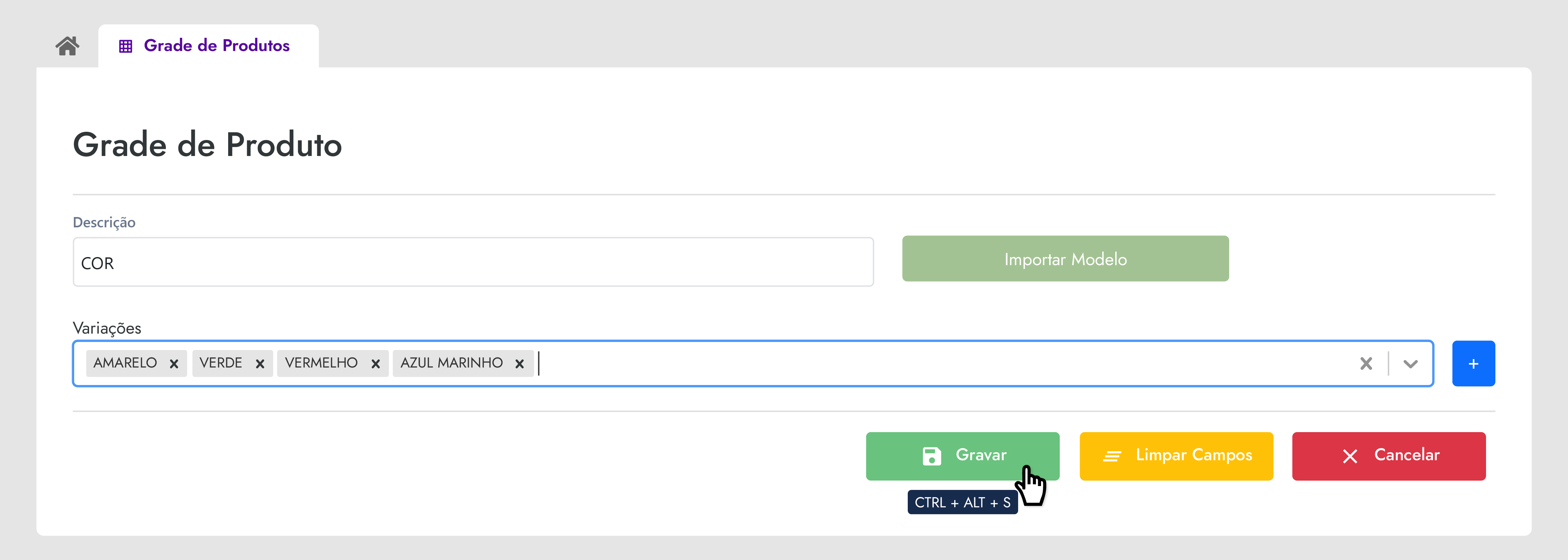Click Limpar Campos to reset fields
Viewport: 1568px width, 560px height.
(1176, 456)
